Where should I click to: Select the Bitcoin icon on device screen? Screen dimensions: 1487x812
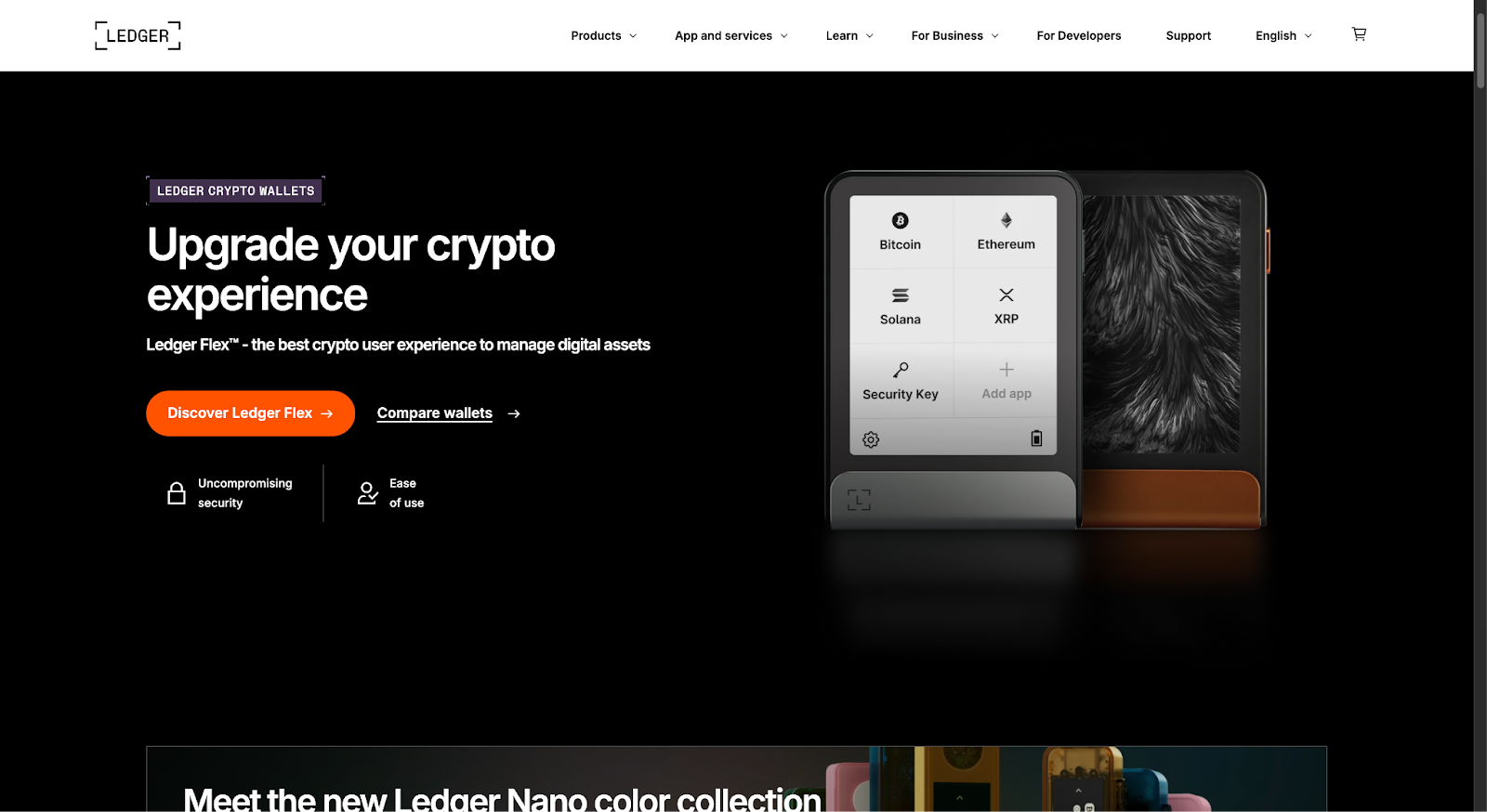coord(900,220)
